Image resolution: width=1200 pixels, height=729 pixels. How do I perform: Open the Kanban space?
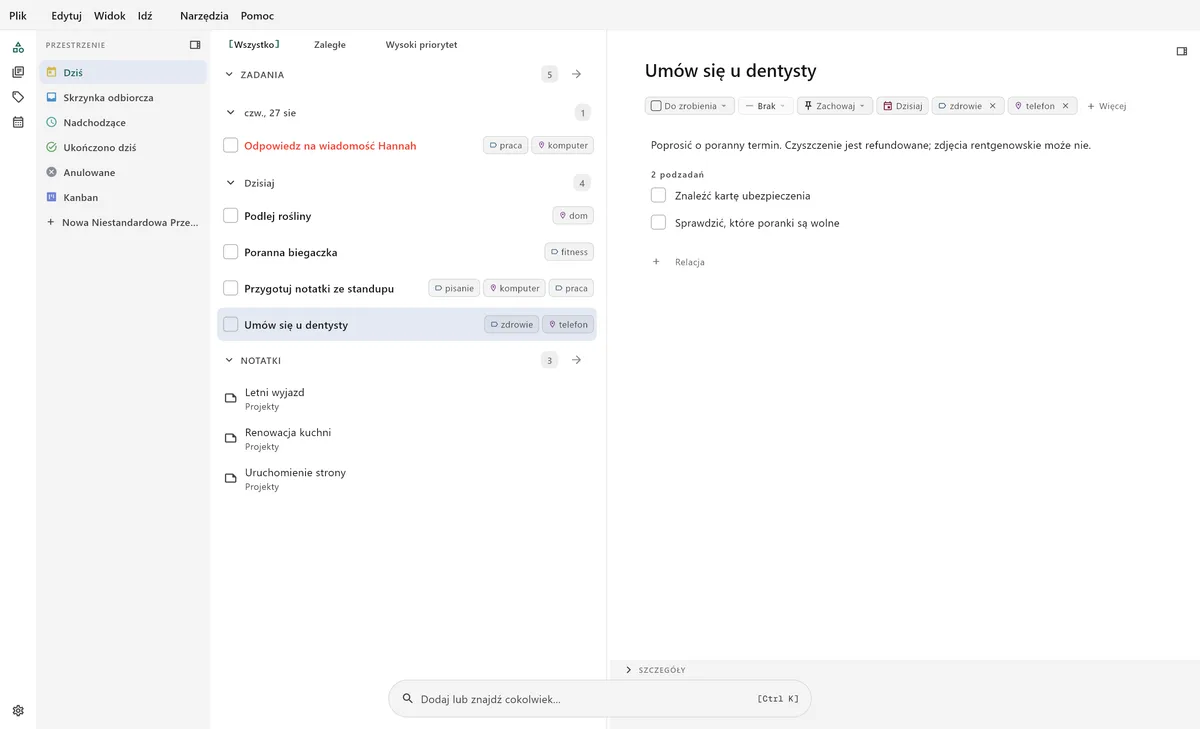coord(123,198)
